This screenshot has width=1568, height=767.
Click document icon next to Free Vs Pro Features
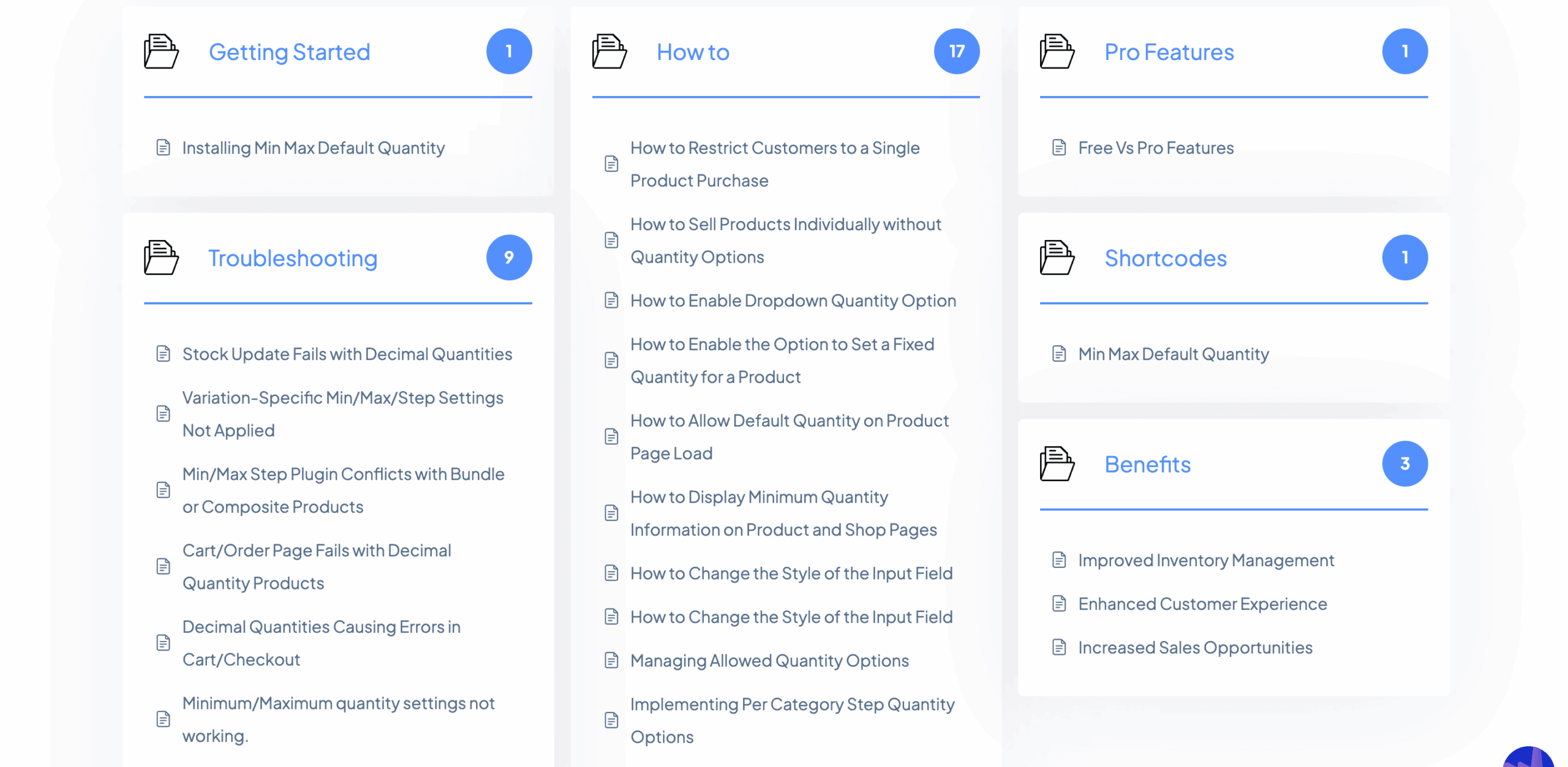(1059, 148)
